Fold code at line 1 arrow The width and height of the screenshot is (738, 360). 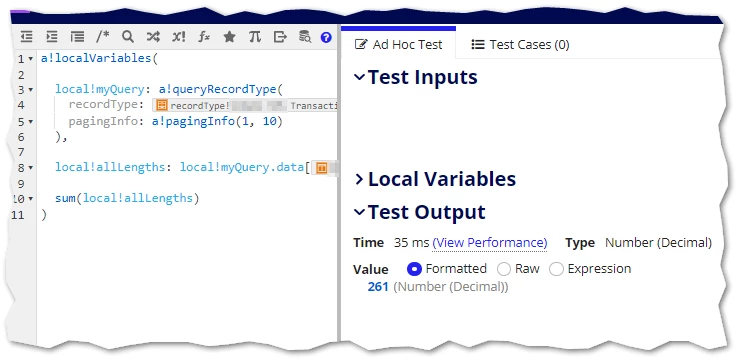[31, 59]
